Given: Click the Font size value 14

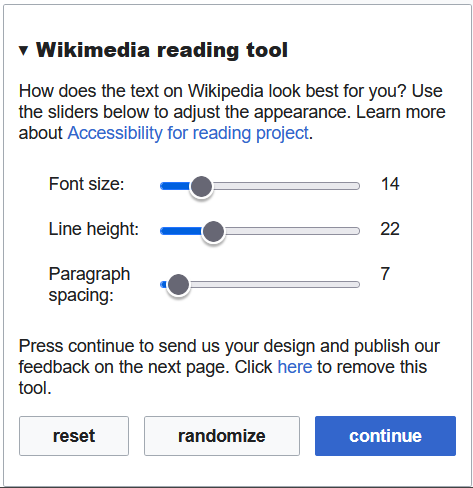Looking at the screenshot, I should coord(390,184).
